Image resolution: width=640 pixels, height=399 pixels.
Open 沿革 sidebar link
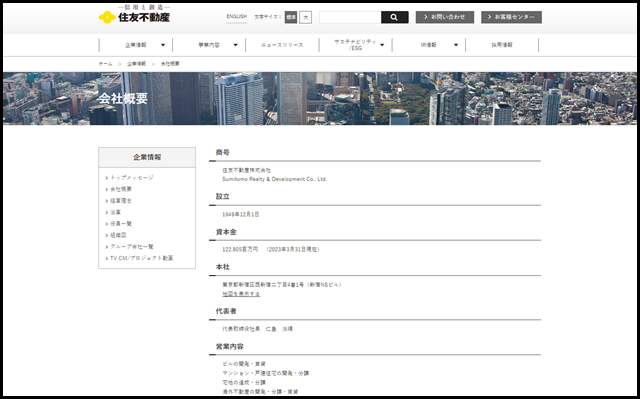click(116, 212)
